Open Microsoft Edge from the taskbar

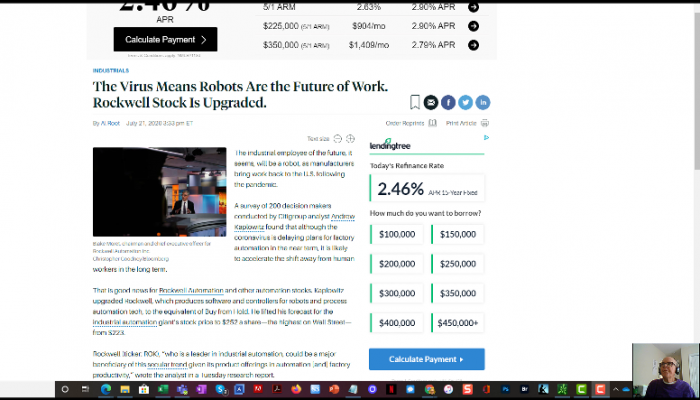106,389
